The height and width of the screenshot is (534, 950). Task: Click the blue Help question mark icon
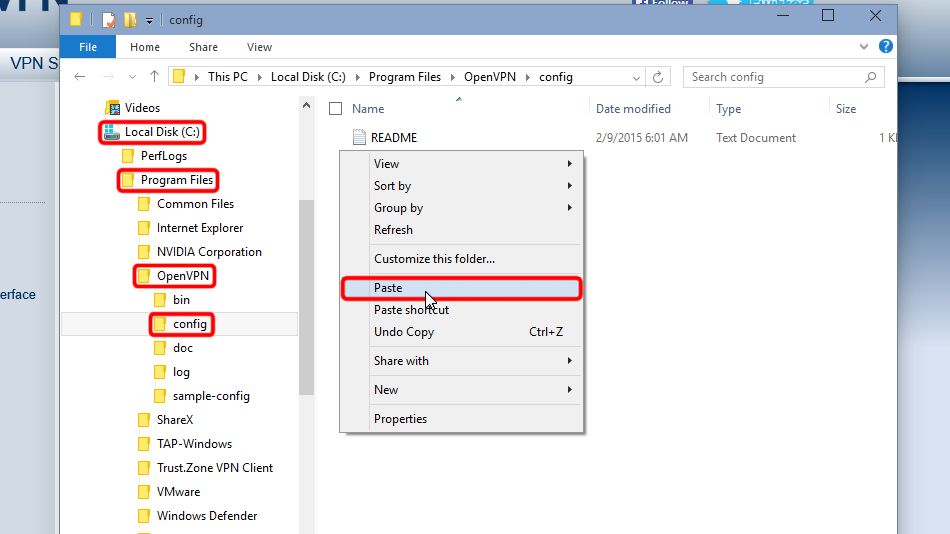[x=885, y=47]
